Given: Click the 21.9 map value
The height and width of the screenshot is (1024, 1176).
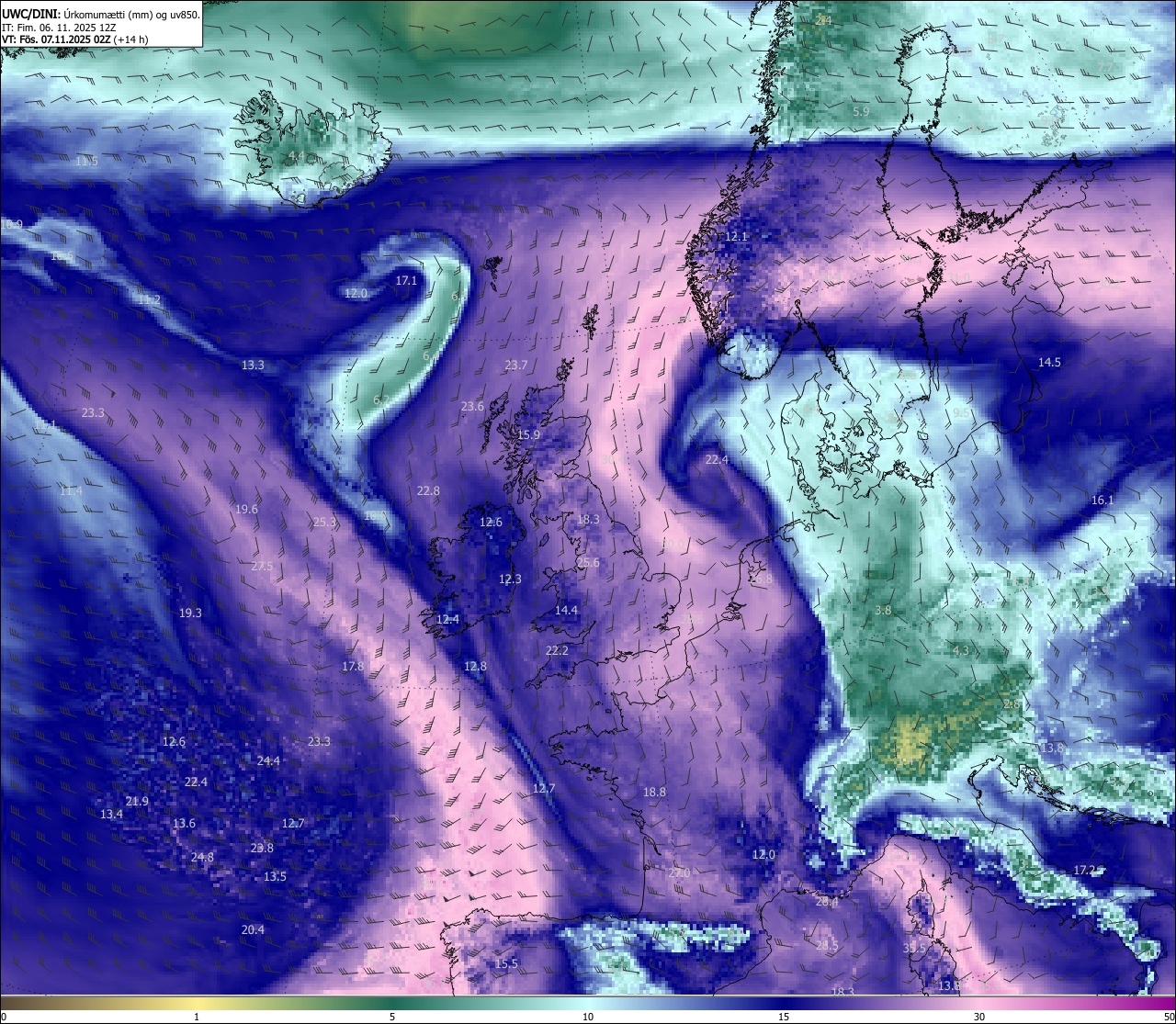Looking at the screenshot, I should coord(137,801).
